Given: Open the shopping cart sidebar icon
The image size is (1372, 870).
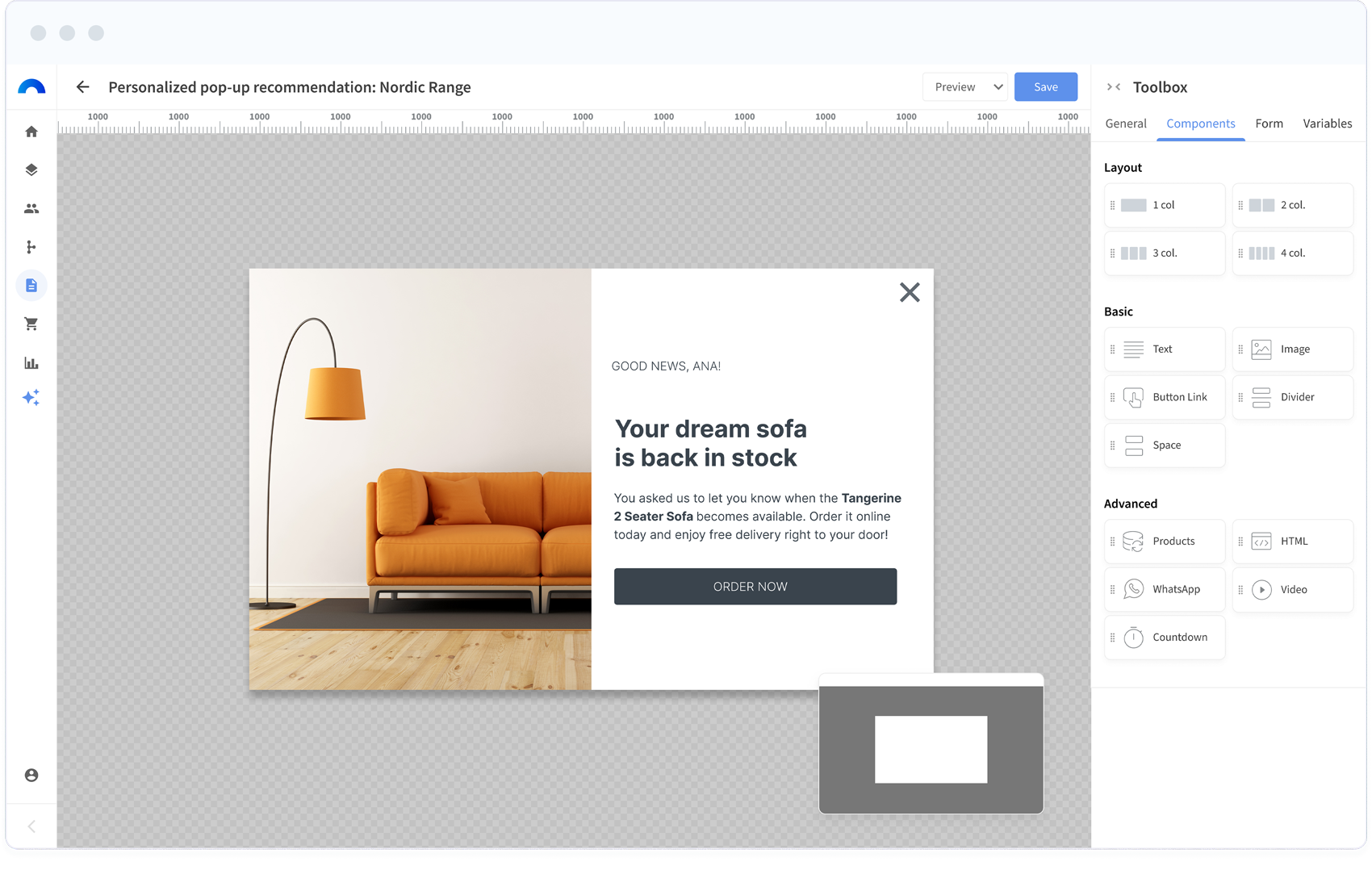Looking at the screenshot, I should (31, 324).
